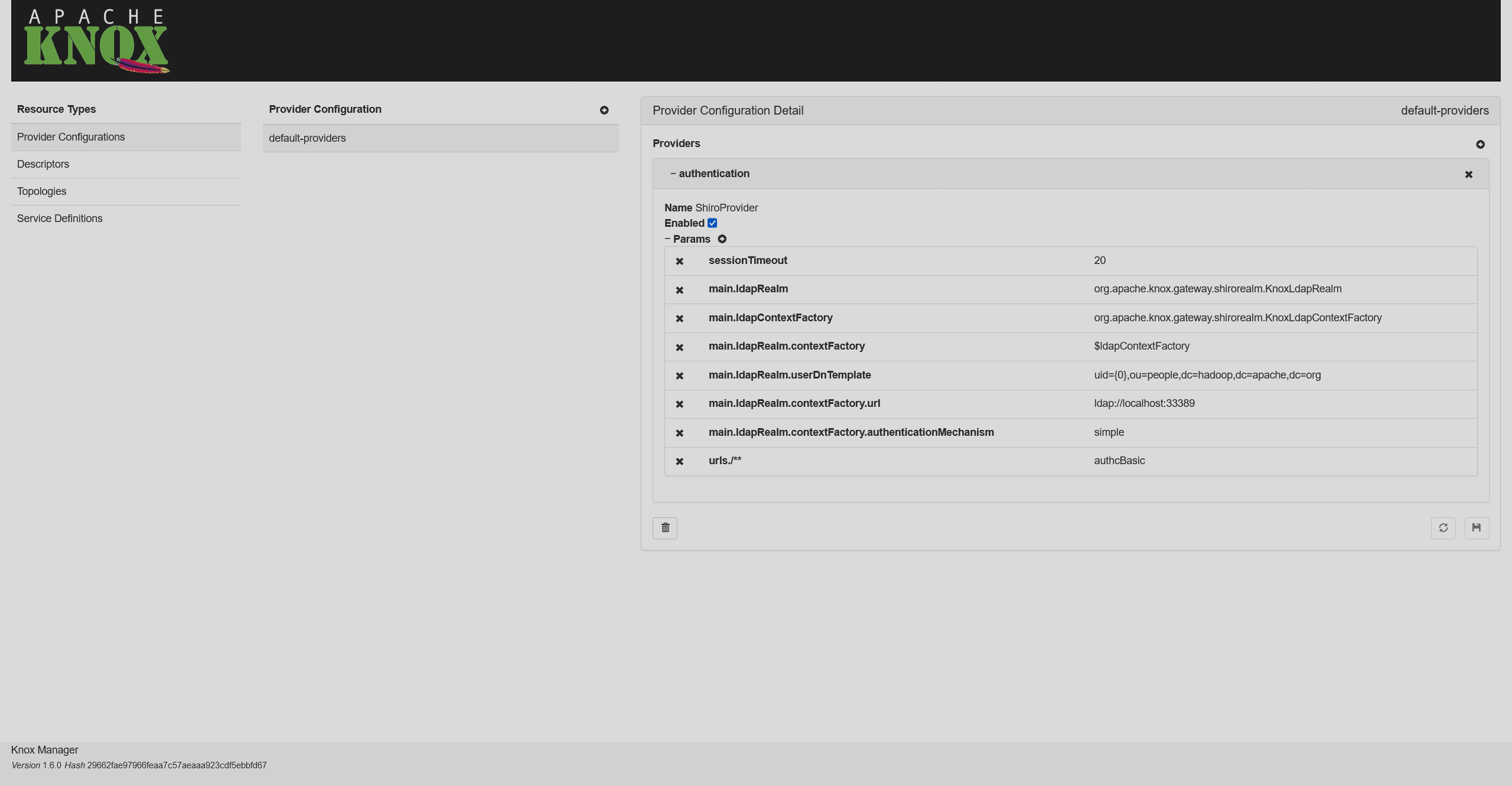Collapse the authentication provider section
The image size is (1512, 786).
click(x=709, y=174)
